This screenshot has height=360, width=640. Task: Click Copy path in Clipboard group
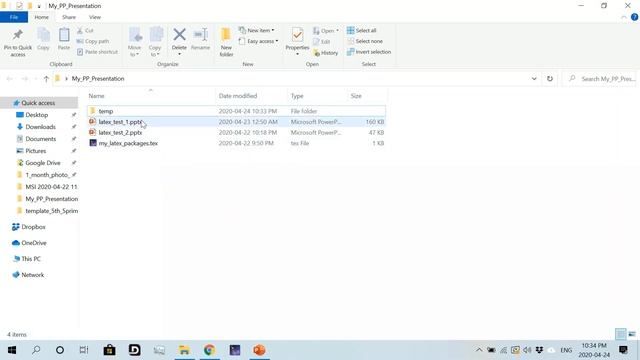point(93,41)
